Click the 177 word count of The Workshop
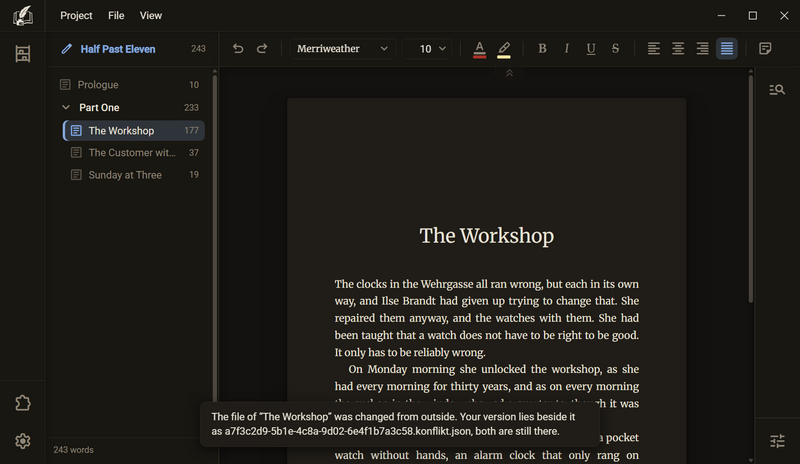 [x=191, y=131]
